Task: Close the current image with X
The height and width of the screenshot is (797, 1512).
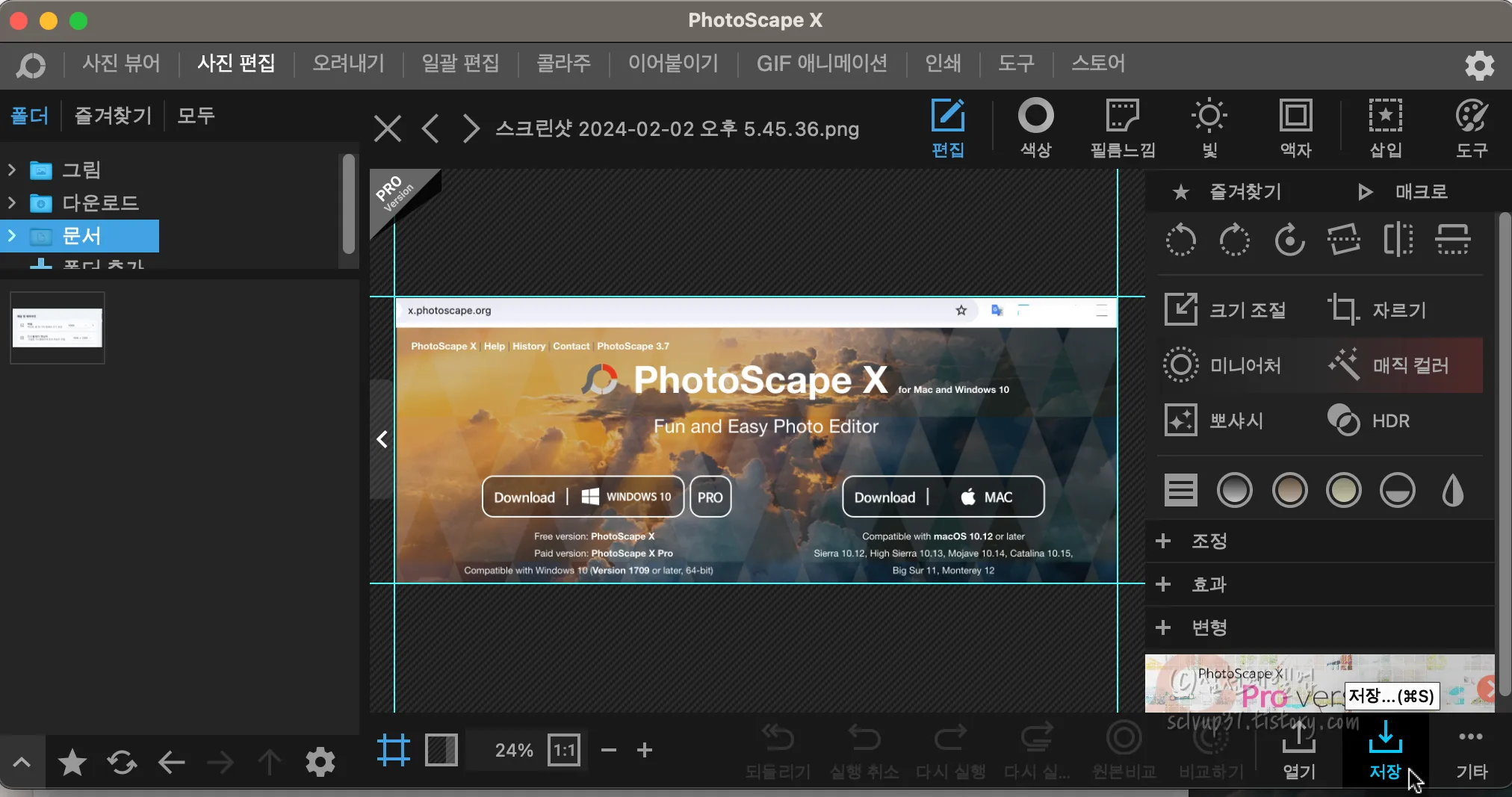Action: pyautogui.click(x=387, y=128)
